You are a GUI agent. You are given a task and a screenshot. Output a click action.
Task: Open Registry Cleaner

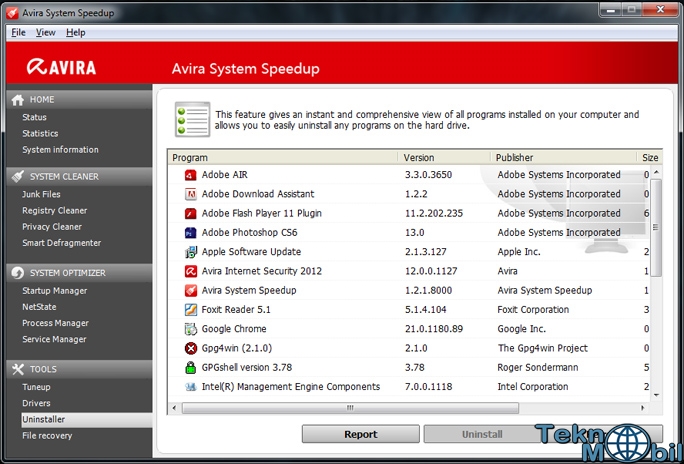[55, 211]
